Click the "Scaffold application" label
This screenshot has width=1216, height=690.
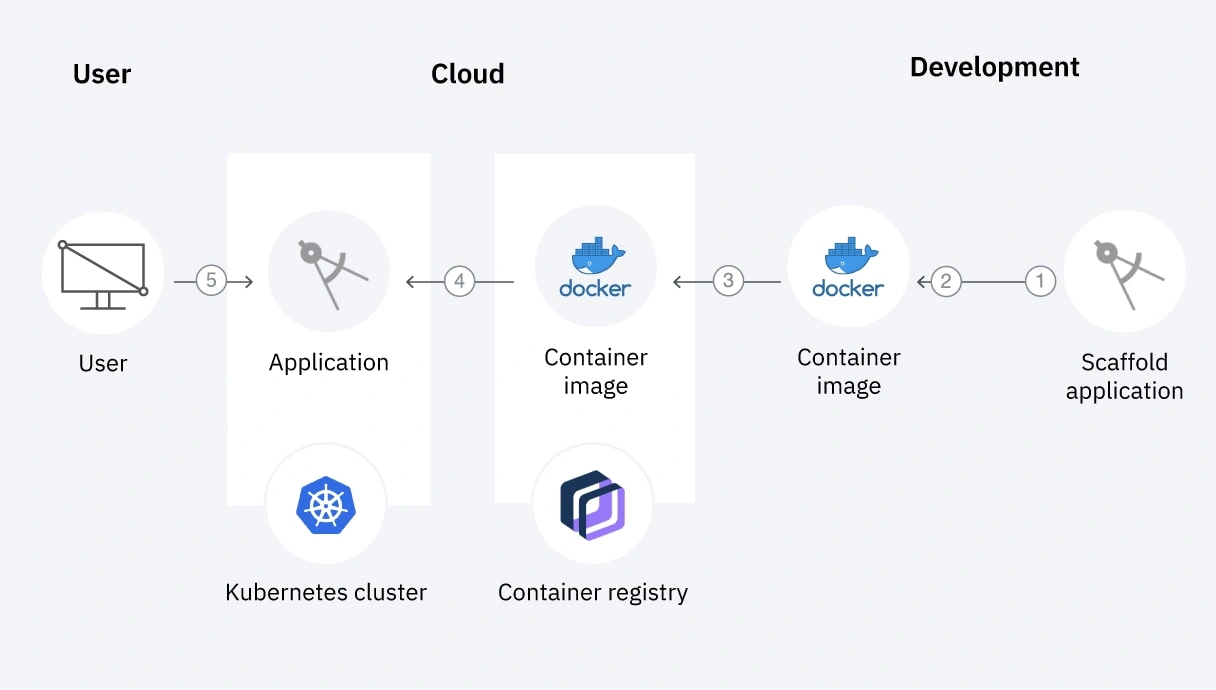(1124, 376)
